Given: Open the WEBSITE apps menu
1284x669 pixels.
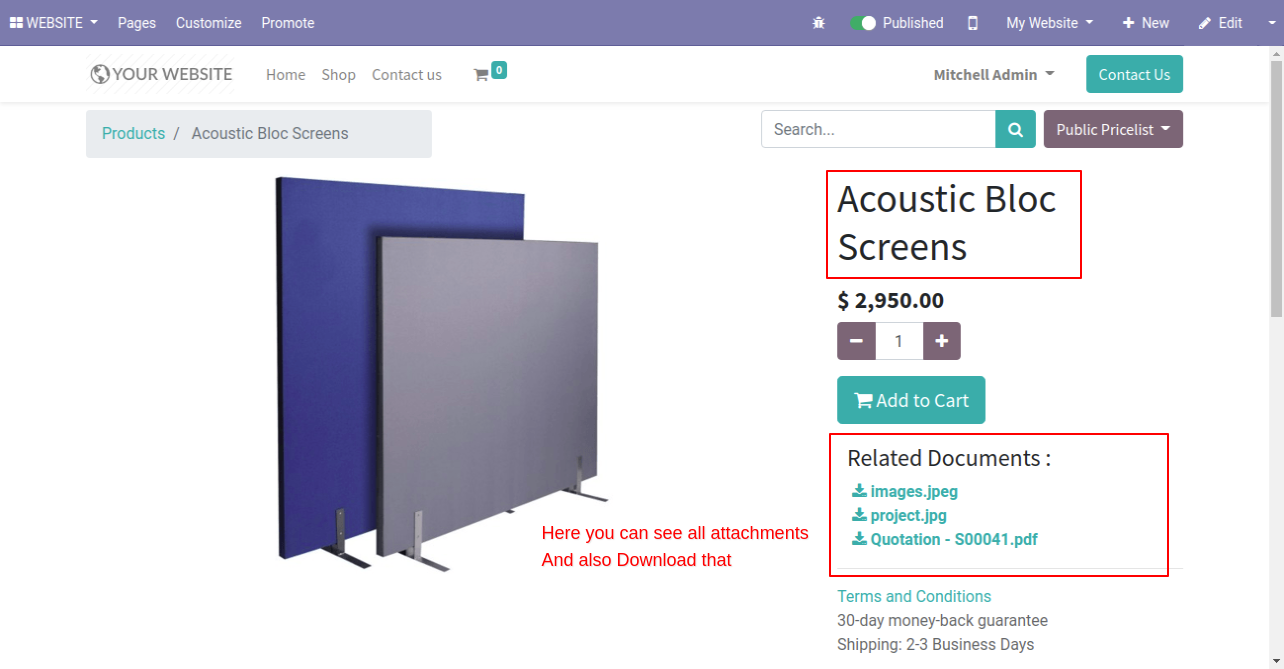Looking at the screenshot, I should coord(53,23).
